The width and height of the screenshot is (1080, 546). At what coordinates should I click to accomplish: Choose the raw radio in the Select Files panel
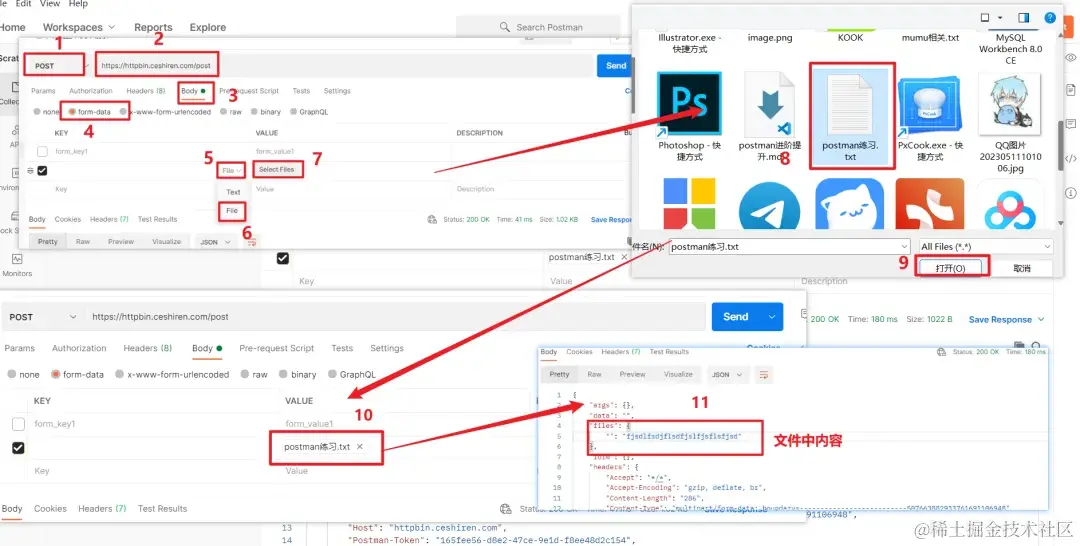tap(225, 112)
